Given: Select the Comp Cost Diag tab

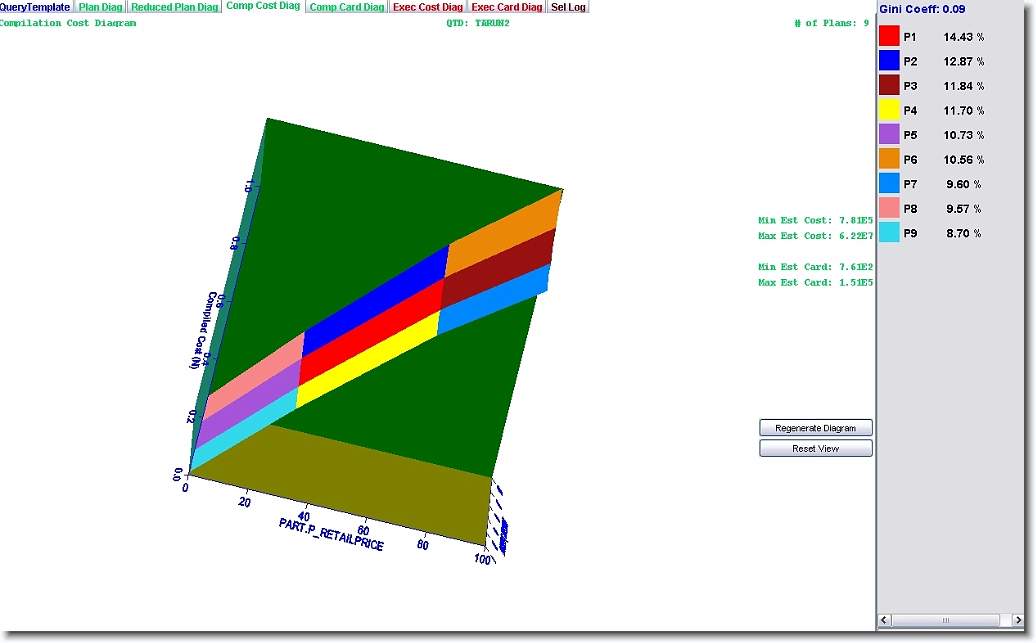Looking at the screenshot, I should [263, 7].
